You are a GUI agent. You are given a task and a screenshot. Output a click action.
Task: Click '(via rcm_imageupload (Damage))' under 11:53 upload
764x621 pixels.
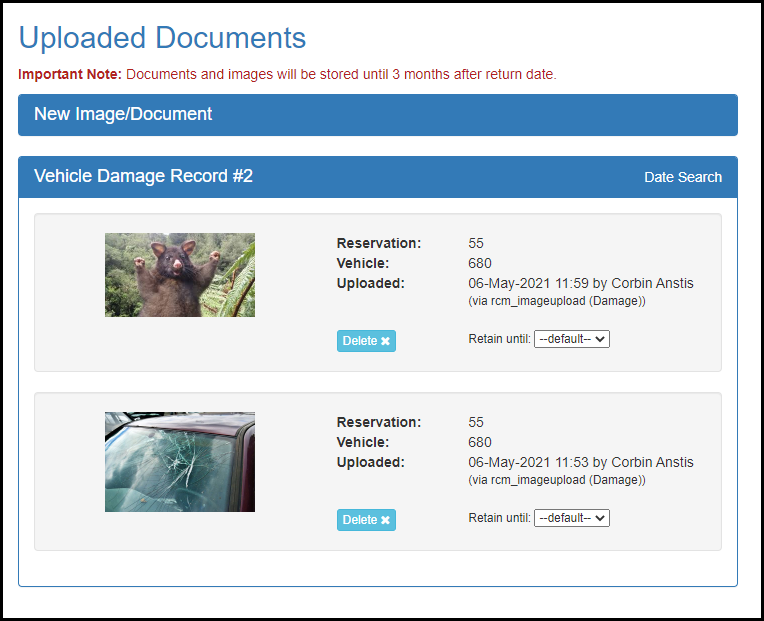pyautogui.click(x=557, y=480)
